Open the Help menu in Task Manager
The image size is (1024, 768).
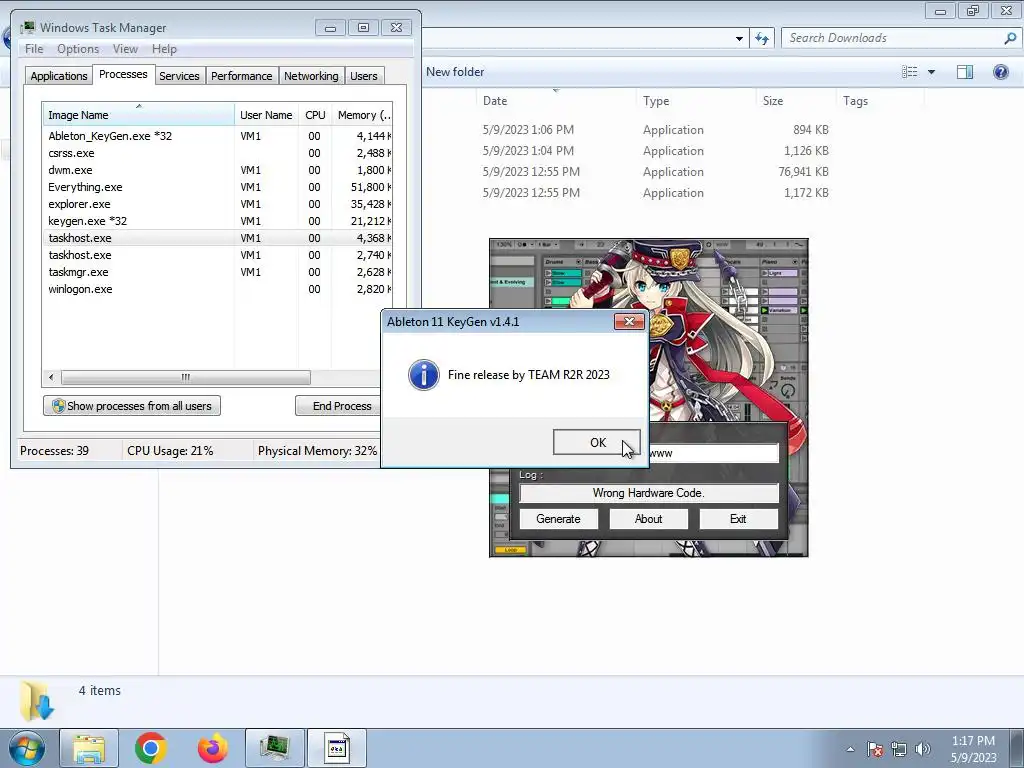tap(164, 49)
